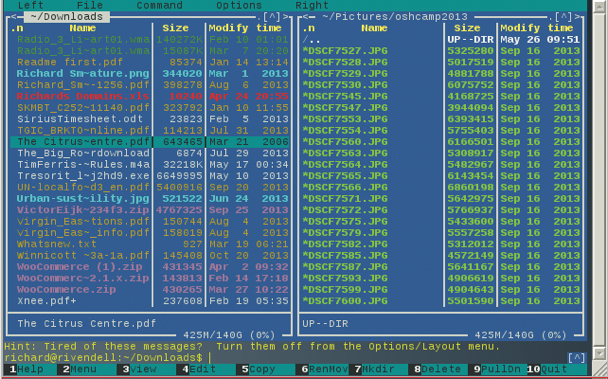Click the command prompt input line
The height and width of the screenshot is (379, 608).
(x=295, y=358)
